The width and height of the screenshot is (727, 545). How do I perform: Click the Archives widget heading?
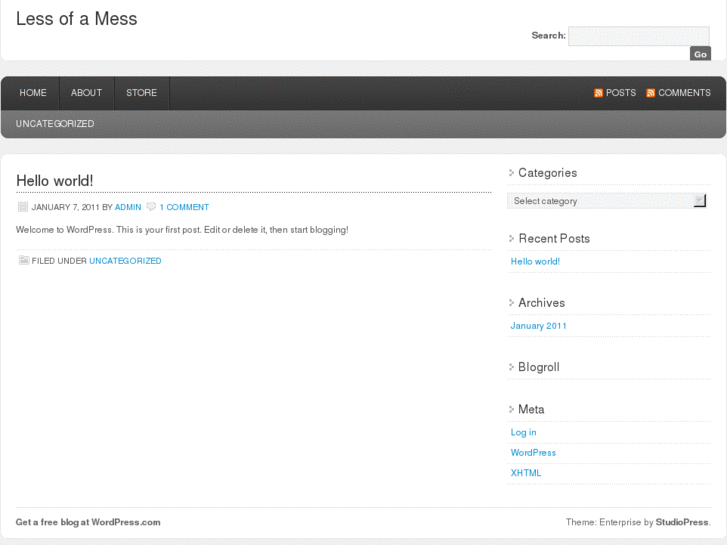542,302
